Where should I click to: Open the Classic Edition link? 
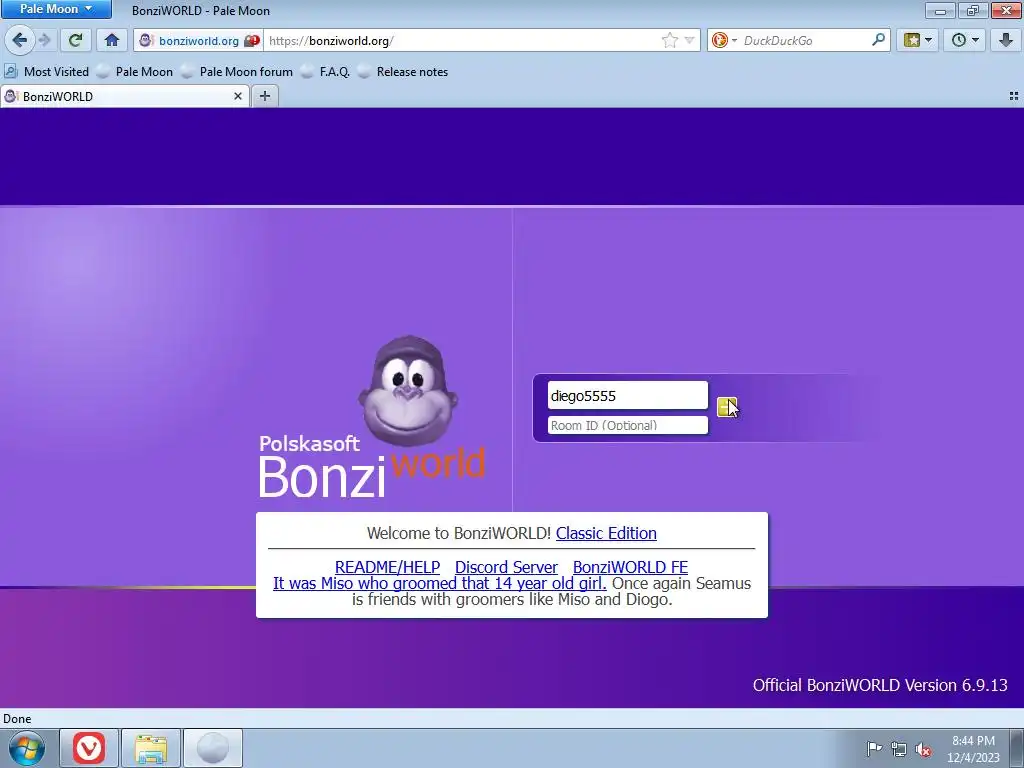click(606, 533)
